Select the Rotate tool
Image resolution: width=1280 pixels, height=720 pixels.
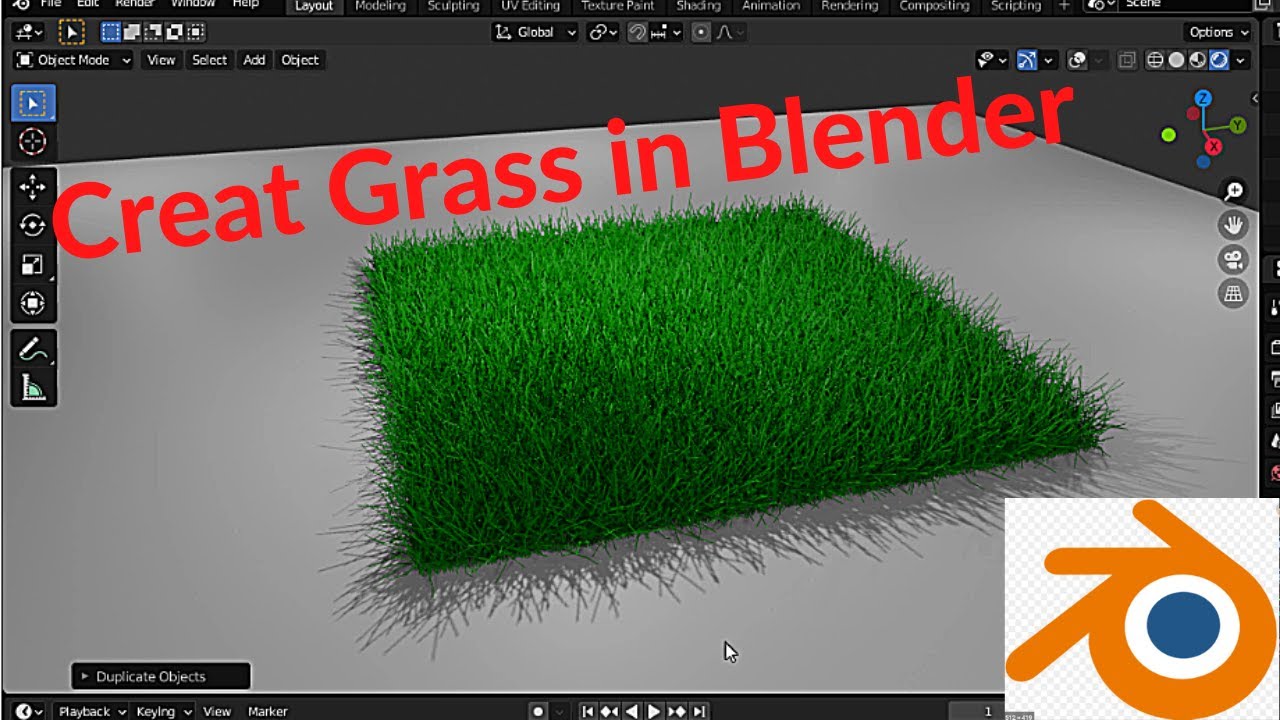[33, 225]
